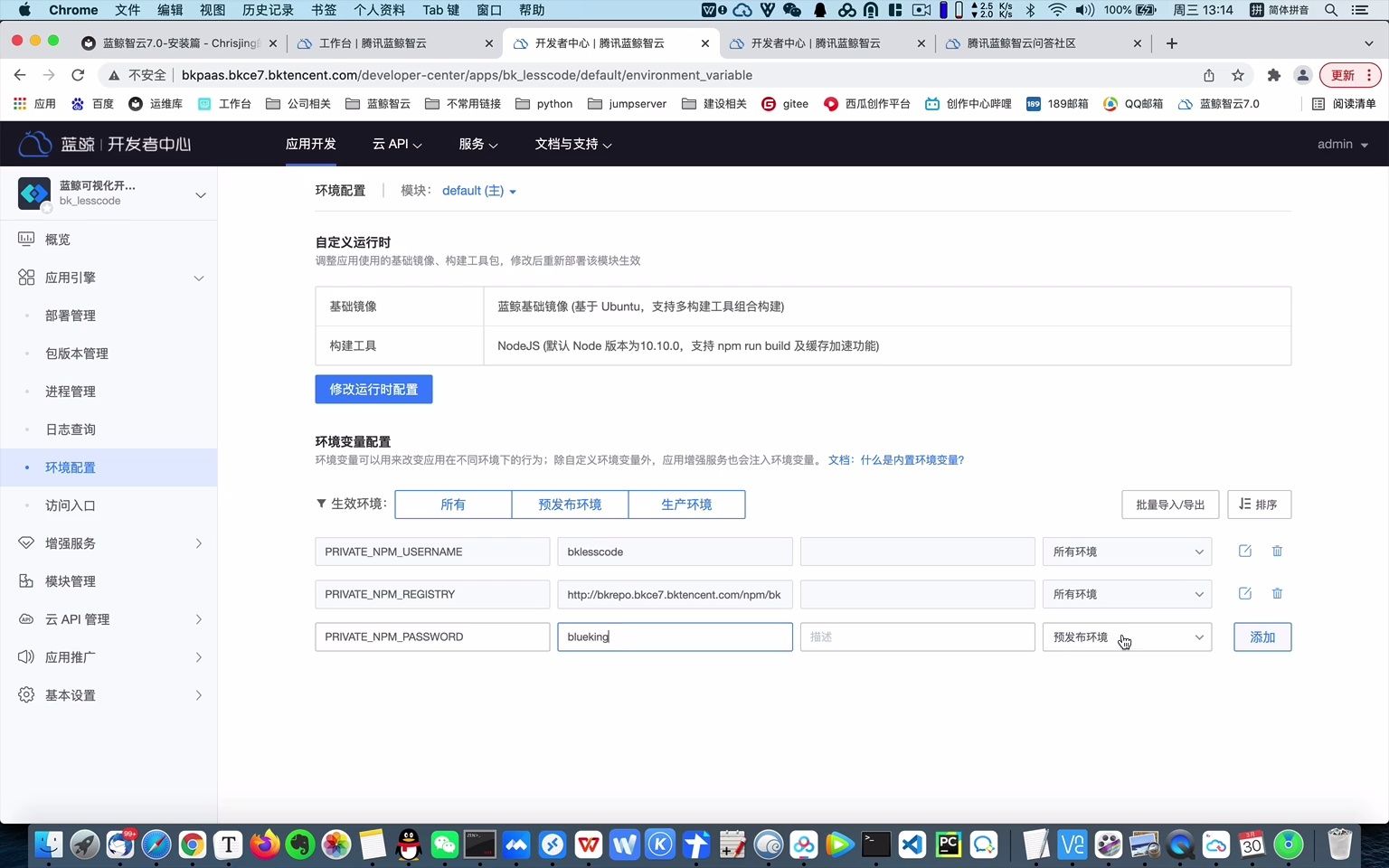Image resolution: width=1389 pixels, height=868 pixels.
Task: Click the PRIVATE_NPM_PASSWORD name field
Action: click(x=432, y=637)
